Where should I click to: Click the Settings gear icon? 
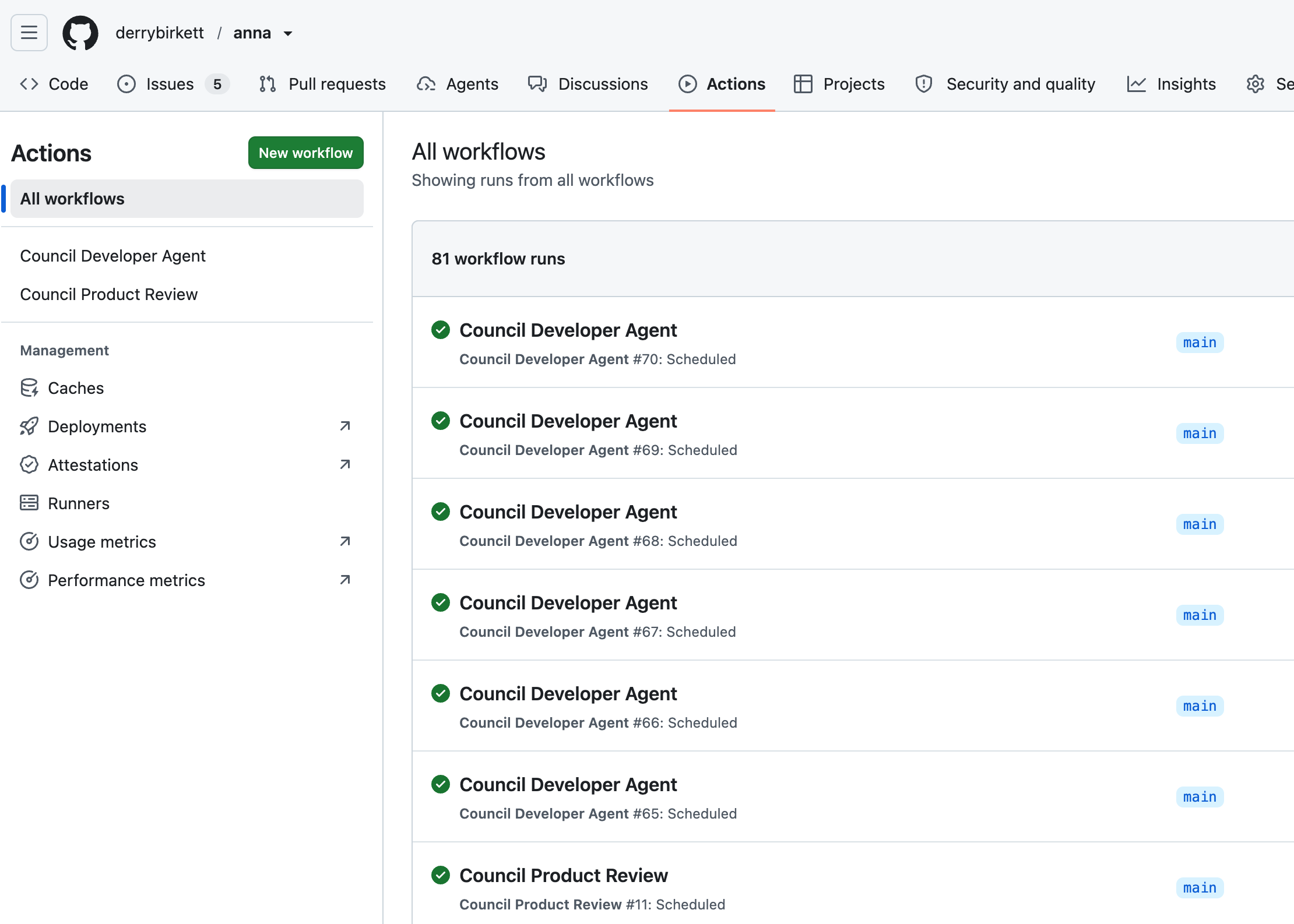pyautogui.click(x=1256, y=84)
